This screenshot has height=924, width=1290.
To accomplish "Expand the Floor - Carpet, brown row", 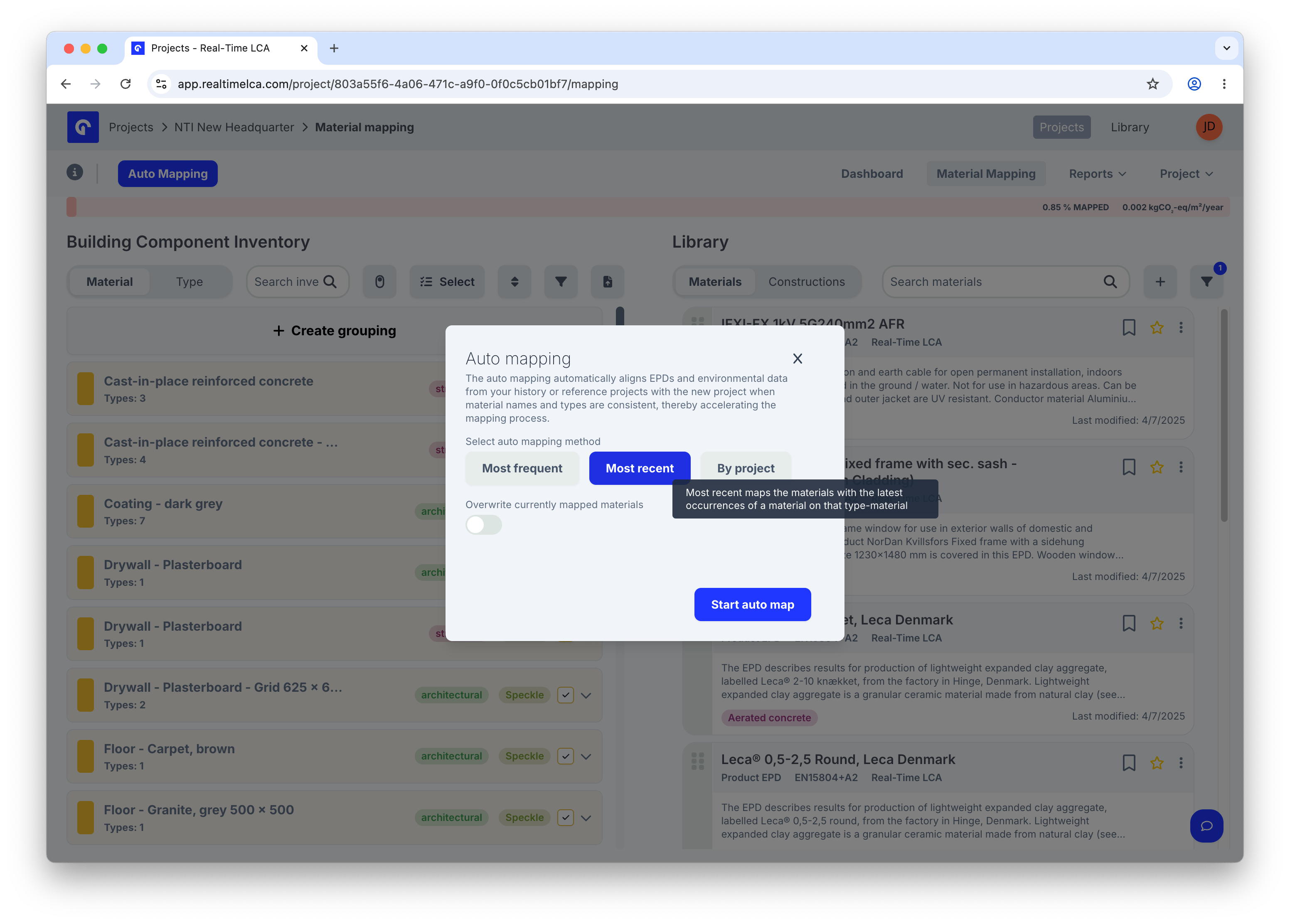I will click(x=586, y=756).
